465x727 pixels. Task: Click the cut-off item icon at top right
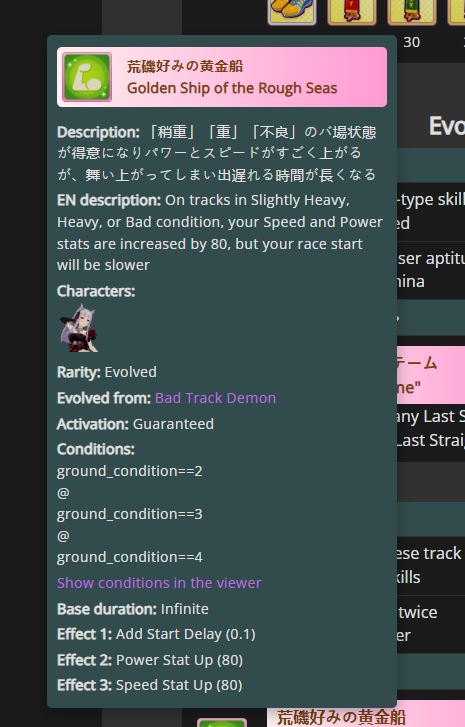click(457, 12)
